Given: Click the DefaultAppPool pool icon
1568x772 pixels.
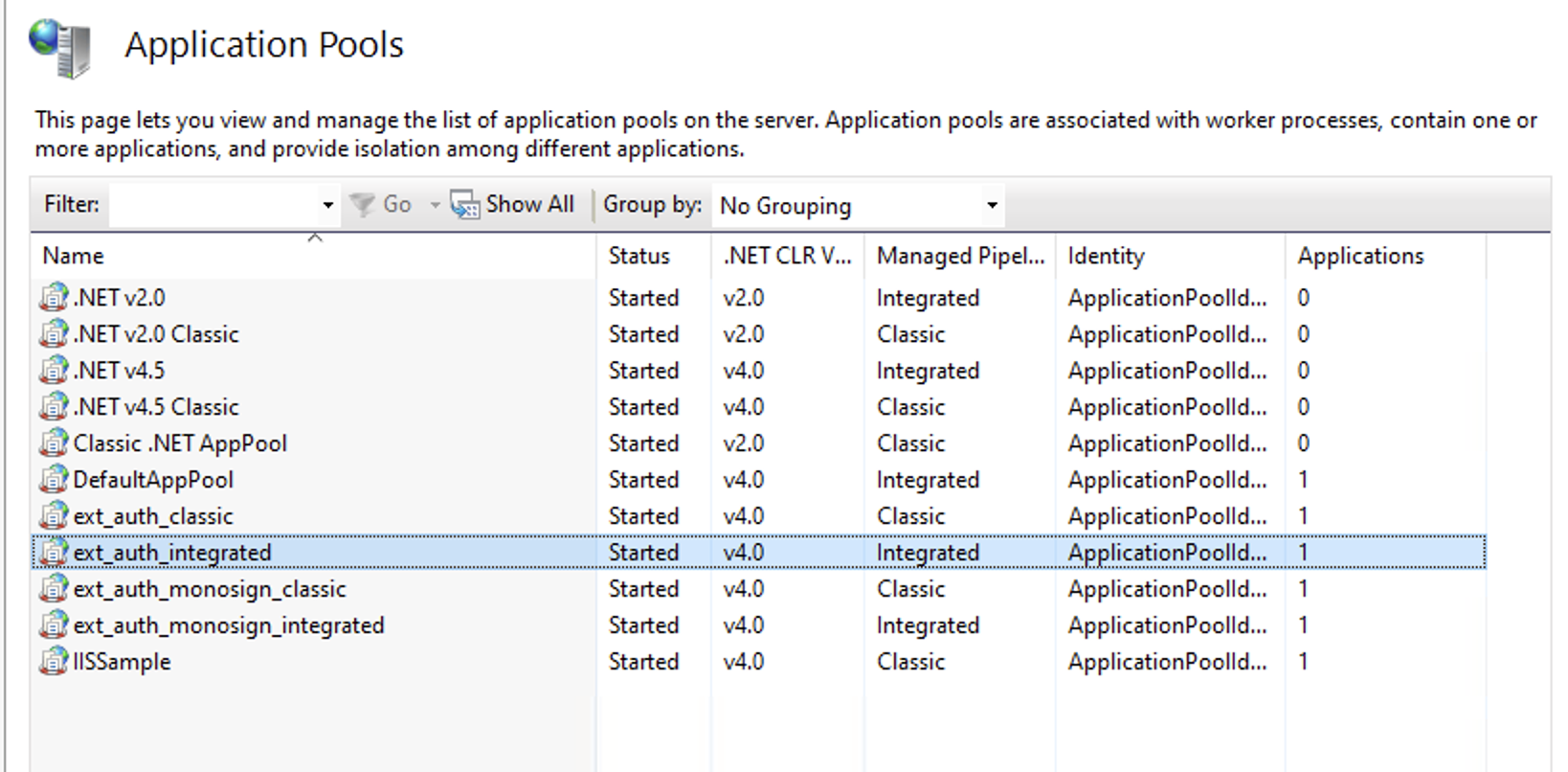Looking at the screenshot, I should [54, 479].
